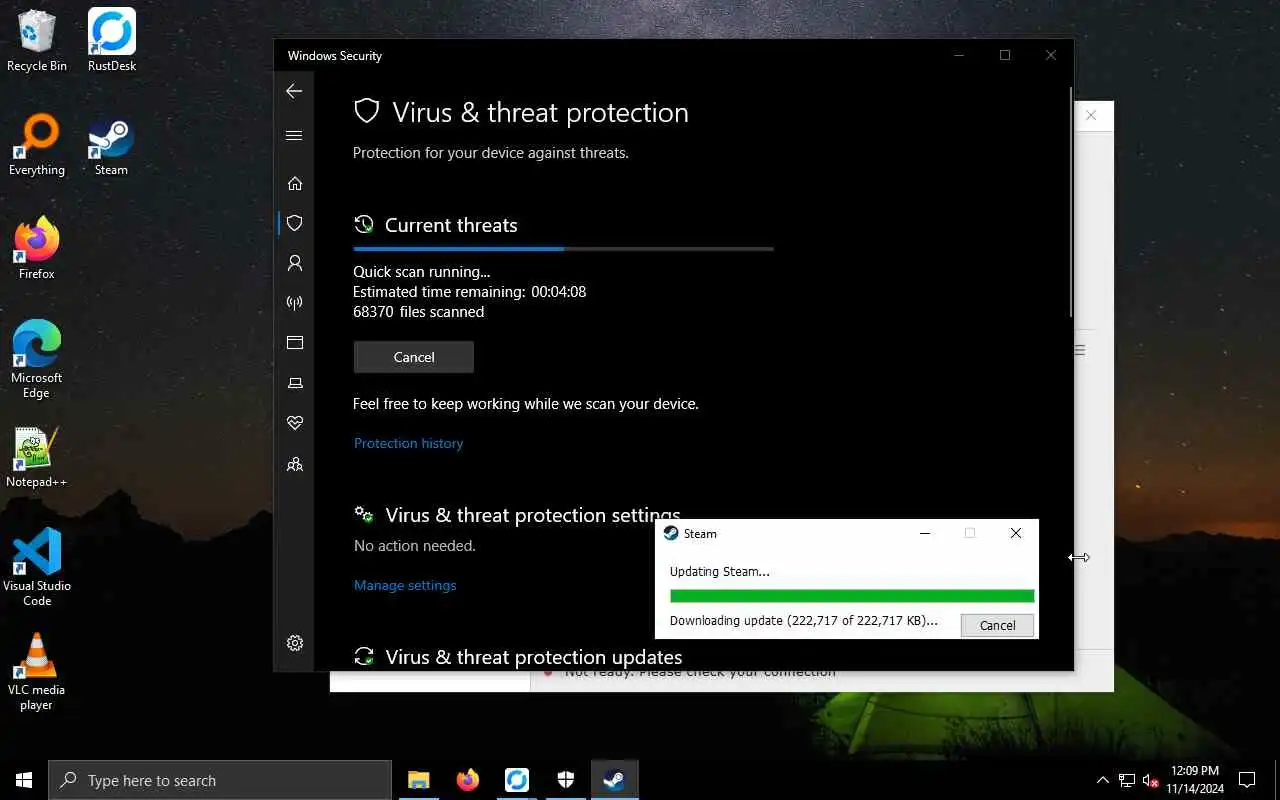Maximize the Windows Security window
Screen dimensions: 1280x800
1005,55
